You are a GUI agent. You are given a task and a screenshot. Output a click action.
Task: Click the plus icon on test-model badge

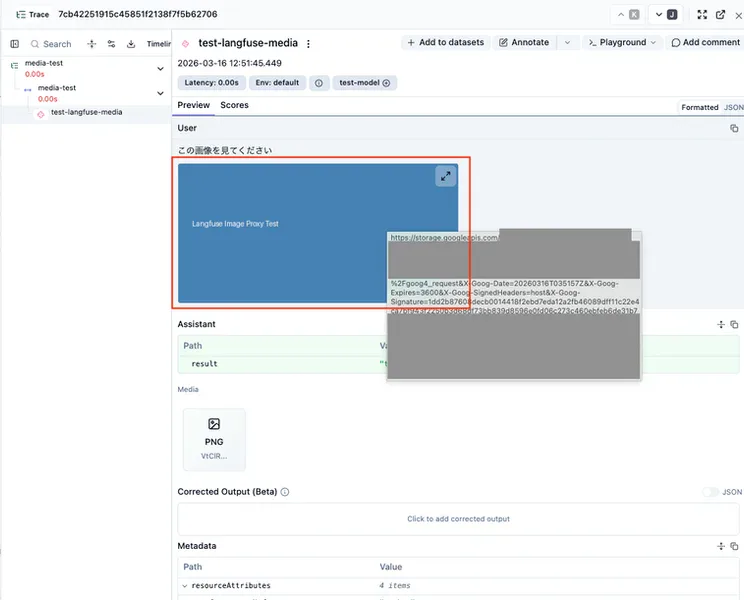click(x=386, y=83)
